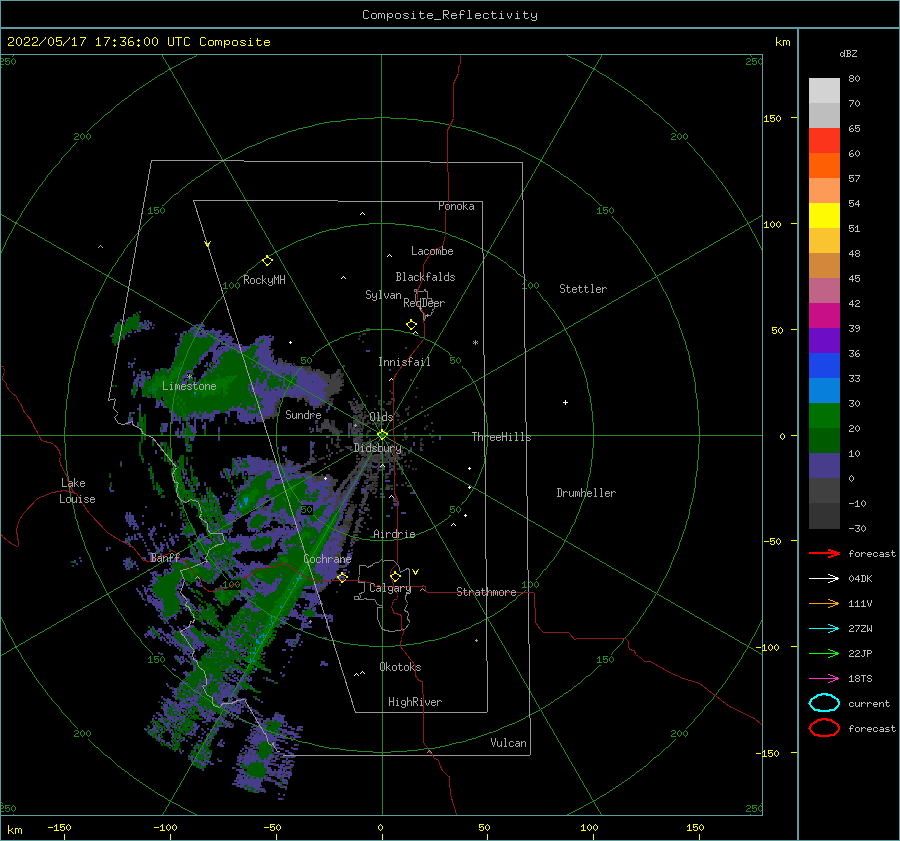900x841 pixels.
Task: Click the RockyMH label
Action: coord(264,280)
